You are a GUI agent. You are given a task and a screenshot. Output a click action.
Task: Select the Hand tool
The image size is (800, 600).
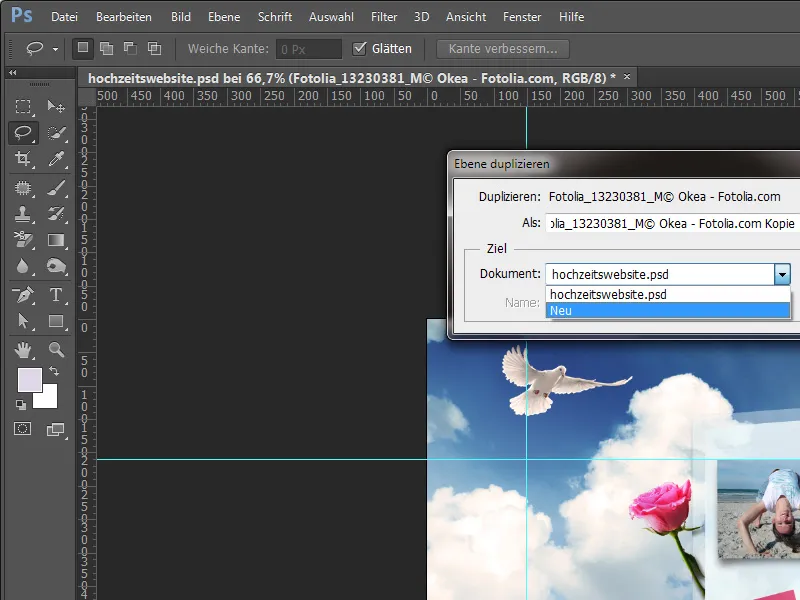[22, 349]
